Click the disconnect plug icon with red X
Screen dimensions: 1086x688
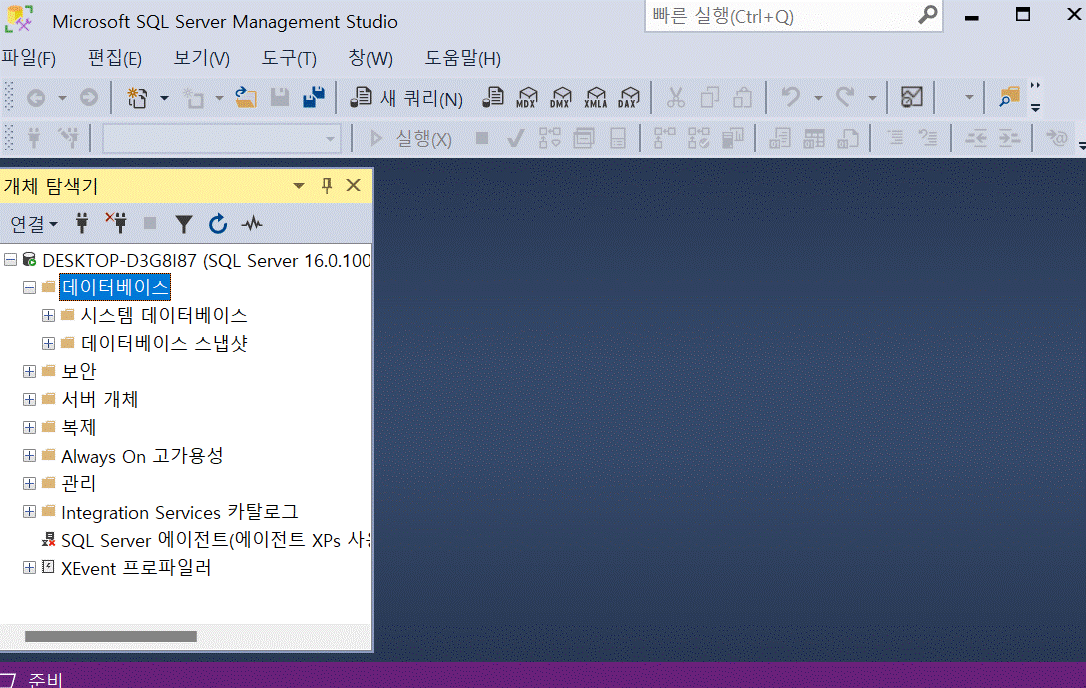click(116, 223)
